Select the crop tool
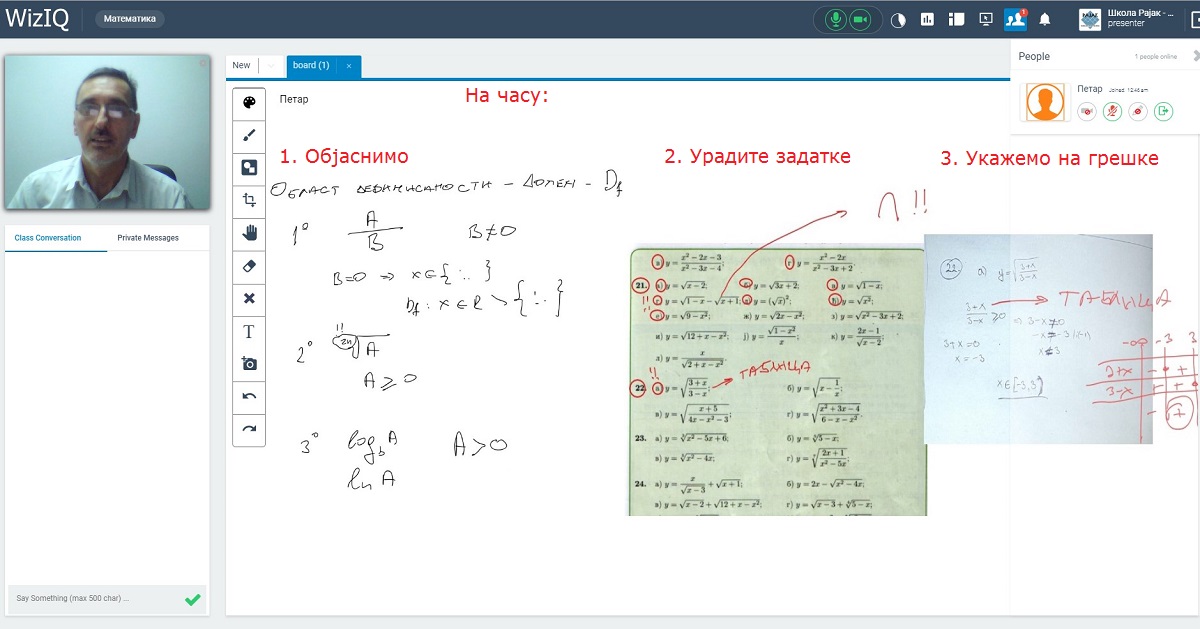The height and width of the screenshot is (629, 1200). tap(249, 200)
